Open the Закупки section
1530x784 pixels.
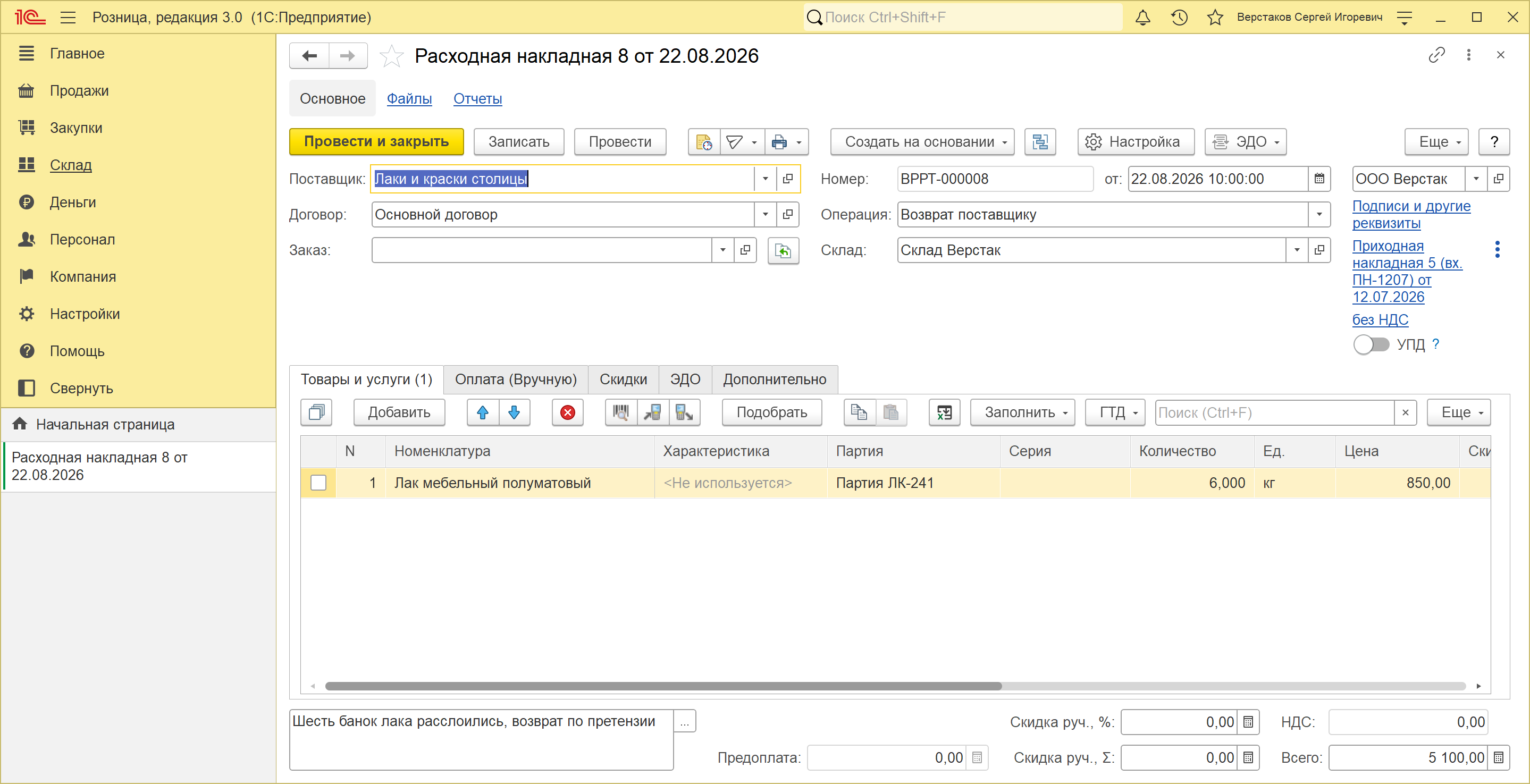click(76, 128)
